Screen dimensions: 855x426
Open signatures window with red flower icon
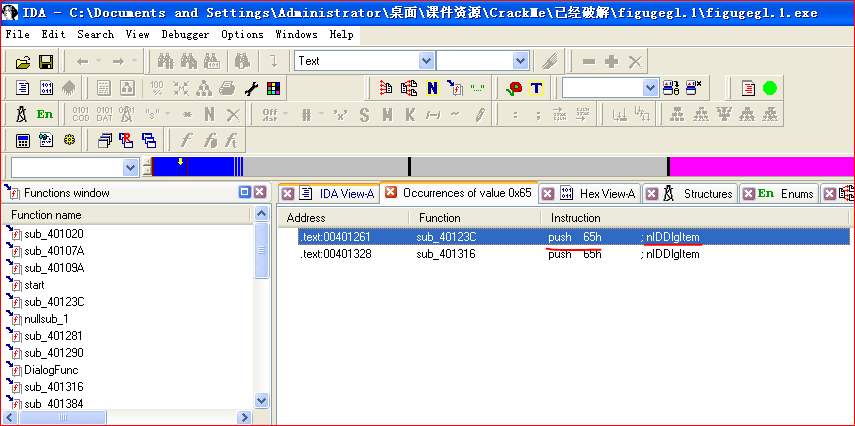[514, 88]
